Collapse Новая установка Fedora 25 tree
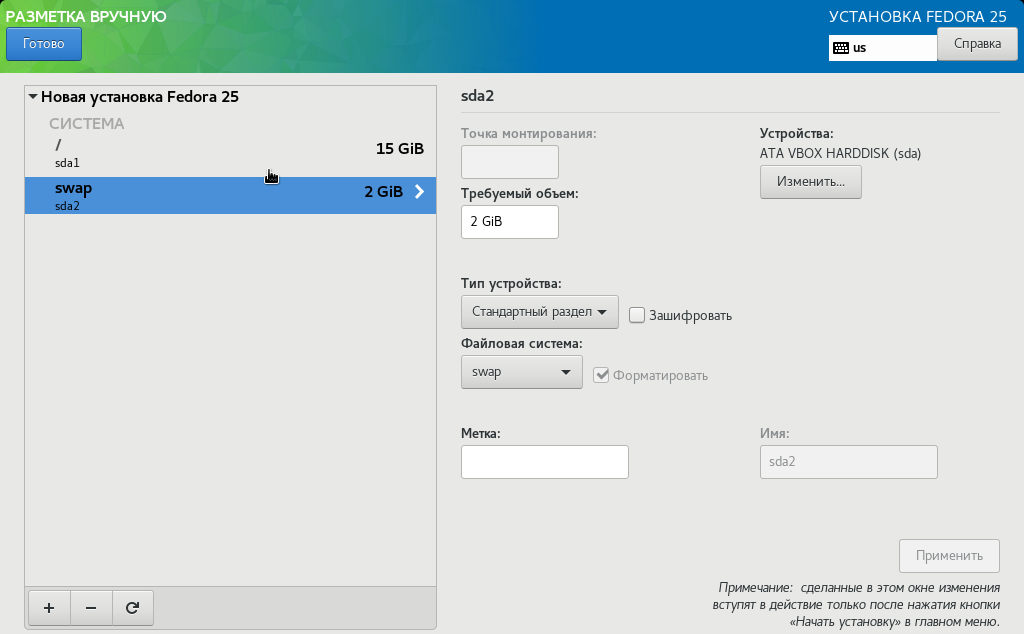Screen dimensions: 1024x634 tap(33, 97)
